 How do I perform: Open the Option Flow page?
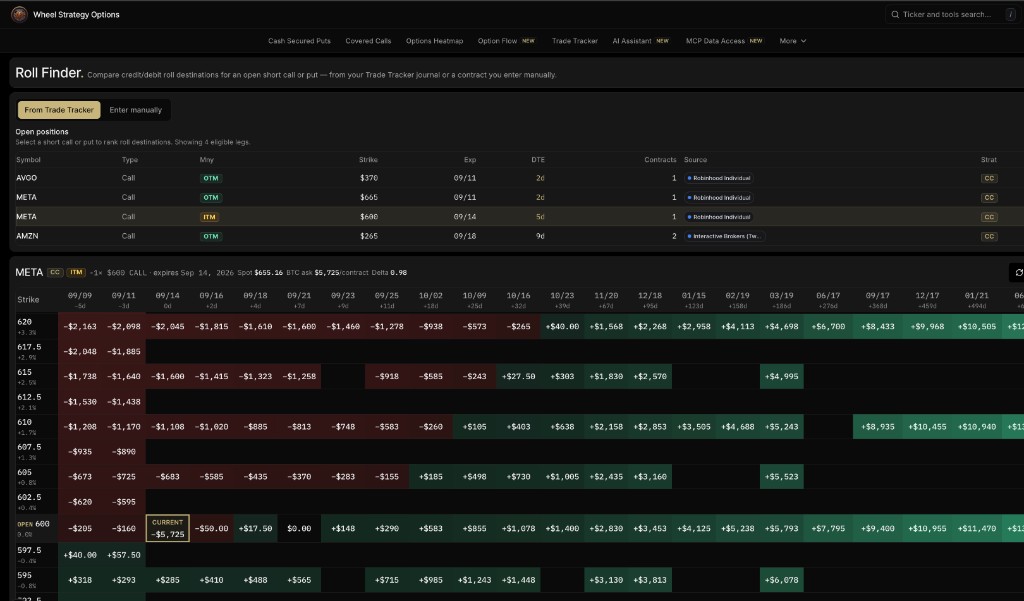click(x=506, y=41)
